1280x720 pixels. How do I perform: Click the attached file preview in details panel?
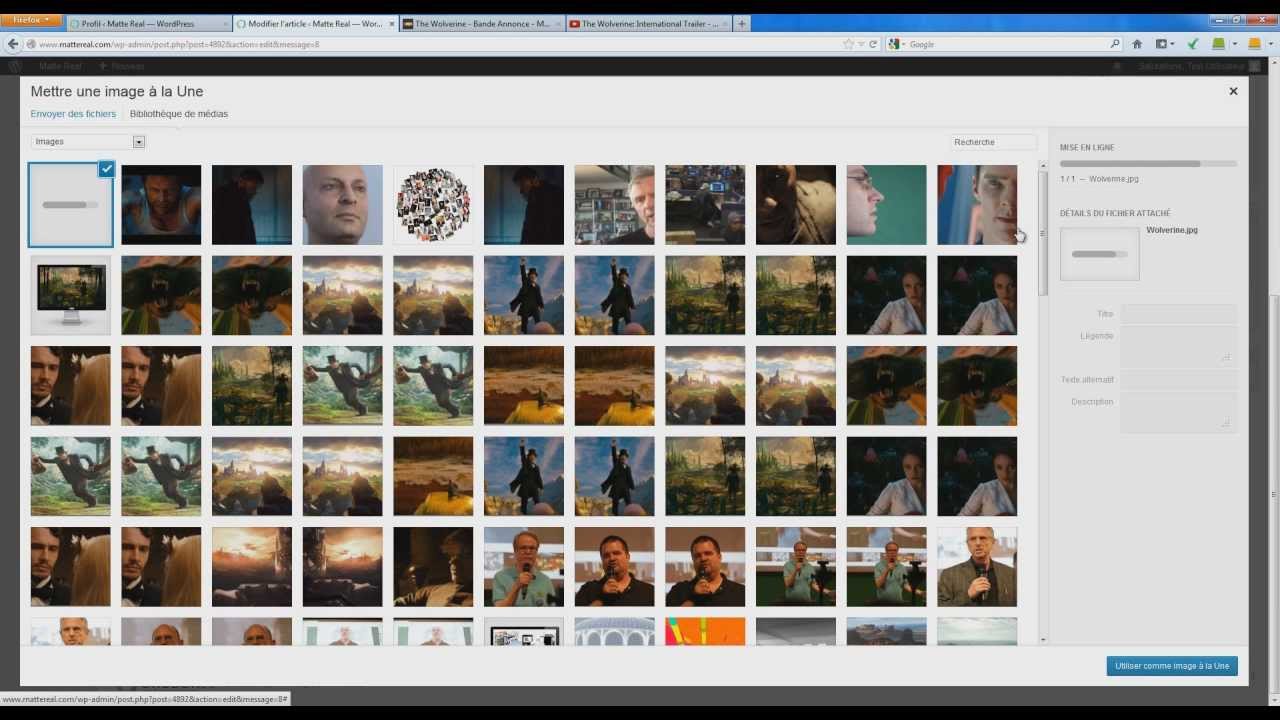(1099, 254)
